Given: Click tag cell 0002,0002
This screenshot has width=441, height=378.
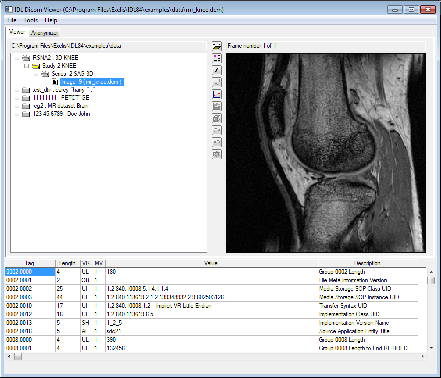Looking at the screenshot, I should 30,289.
